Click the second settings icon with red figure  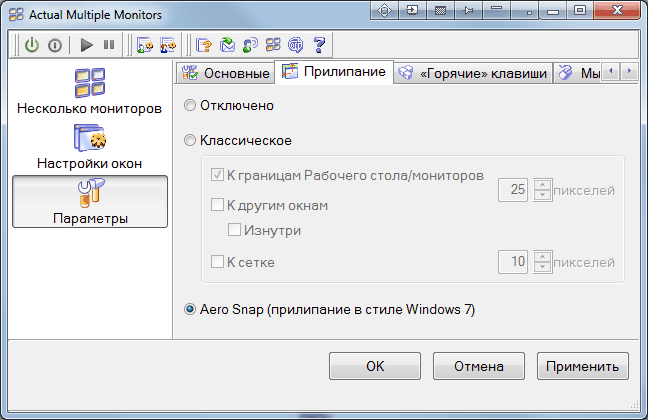click(x=168, y=45)
